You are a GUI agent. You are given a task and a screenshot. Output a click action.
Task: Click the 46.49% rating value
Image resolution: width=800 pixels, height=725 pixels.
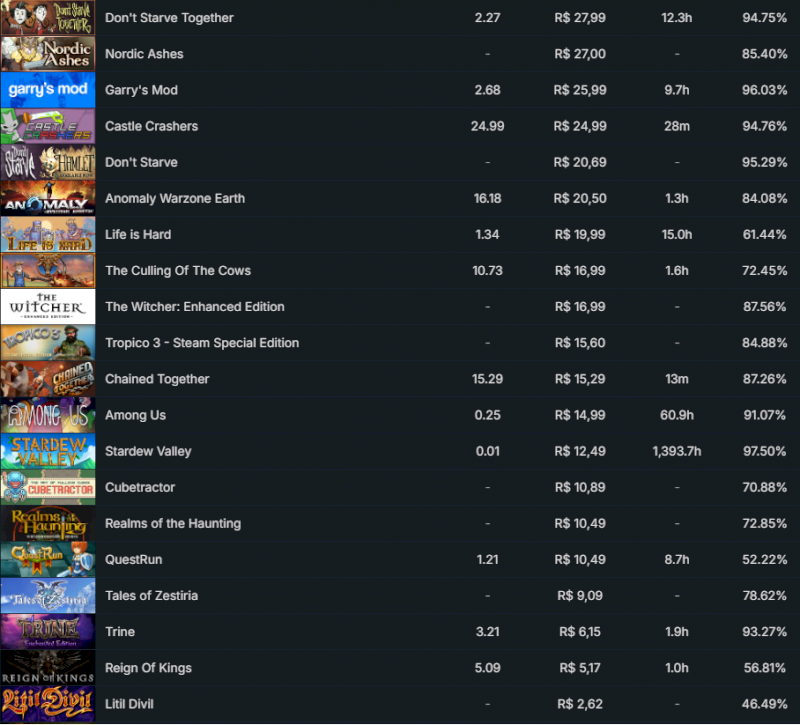tap(764, 704)
